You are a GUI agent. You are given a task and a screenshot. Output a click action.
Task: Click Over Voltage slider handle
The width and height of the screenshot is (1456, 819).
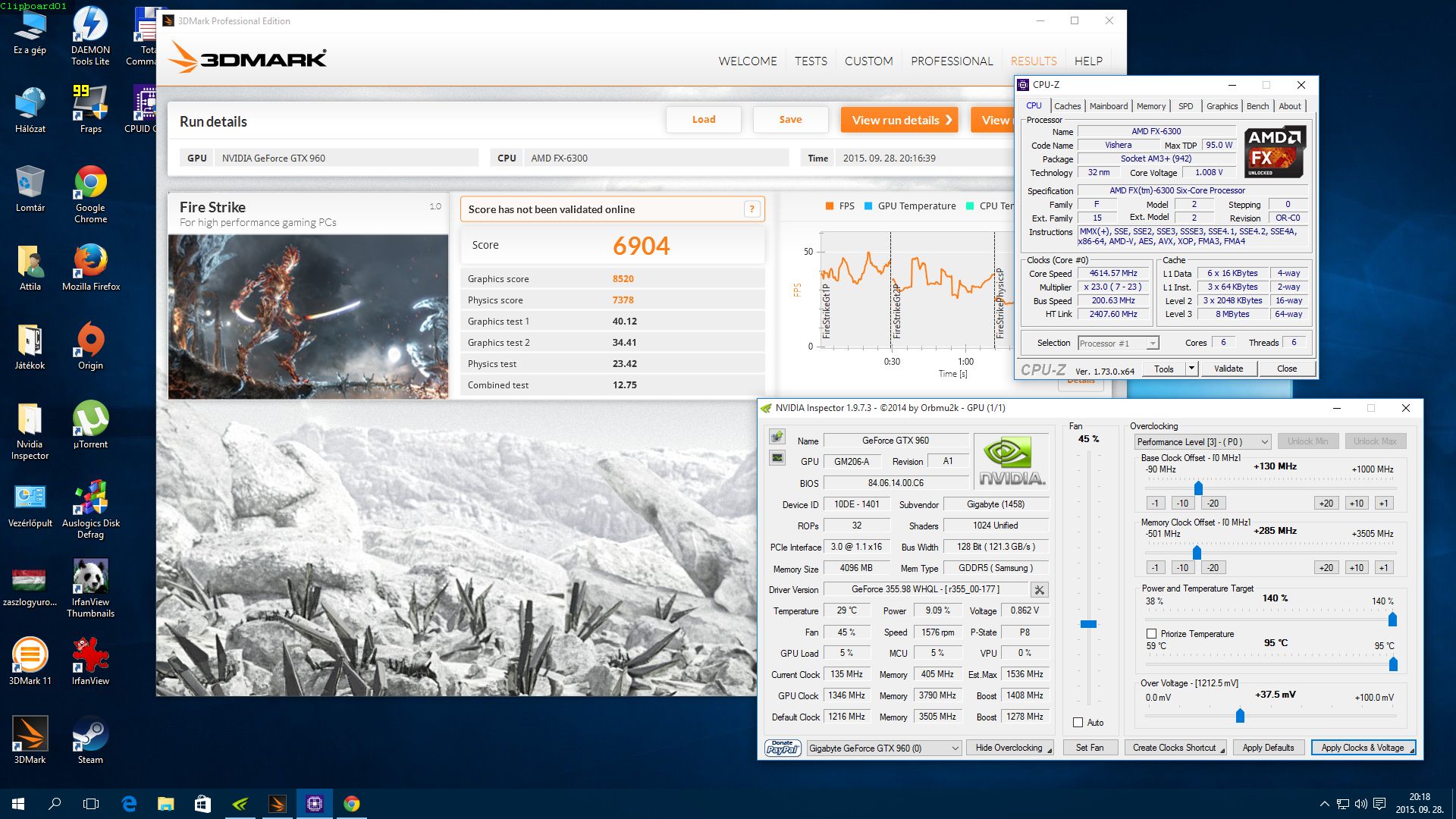point(1240,715)
